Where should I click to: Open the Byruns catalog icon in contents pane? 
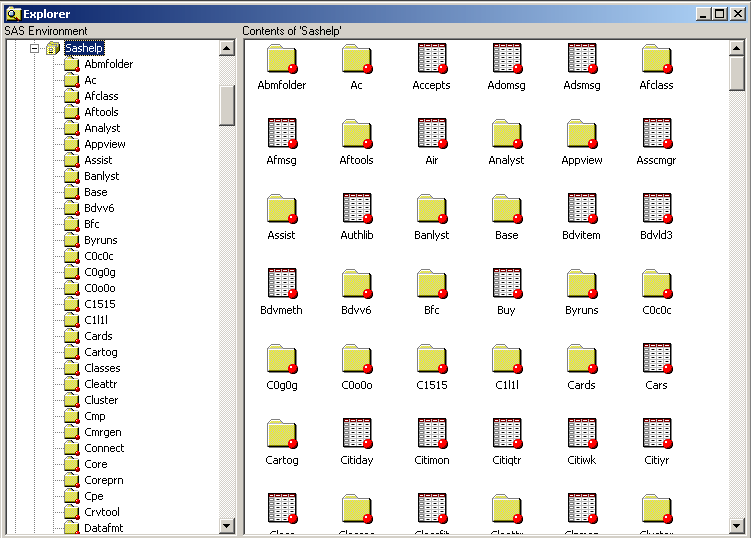tap(582, 284)
